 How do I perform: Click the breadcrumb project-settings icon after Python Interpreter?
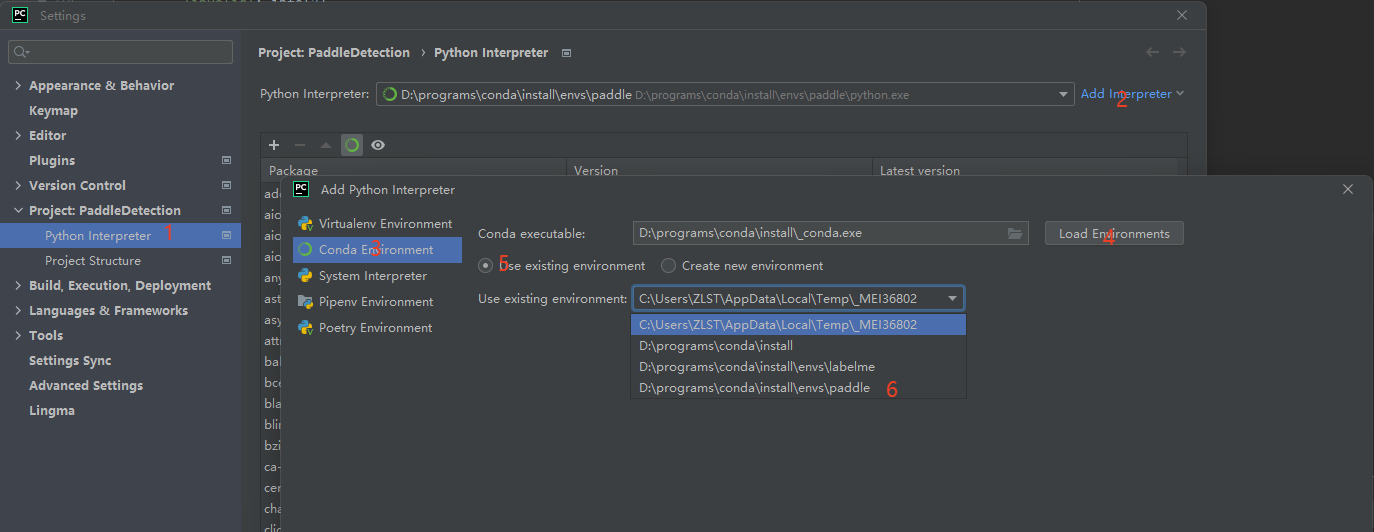coord(567,52)
